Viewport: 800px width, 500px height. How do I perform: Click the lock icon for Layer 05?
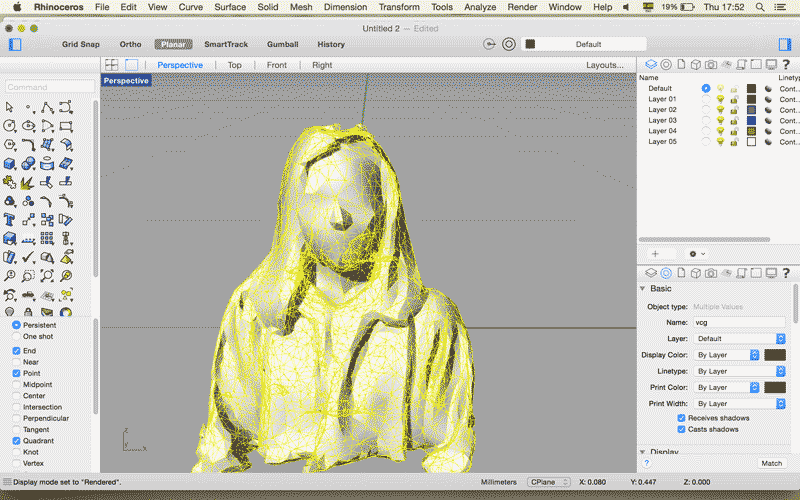(x=734, y=142)
